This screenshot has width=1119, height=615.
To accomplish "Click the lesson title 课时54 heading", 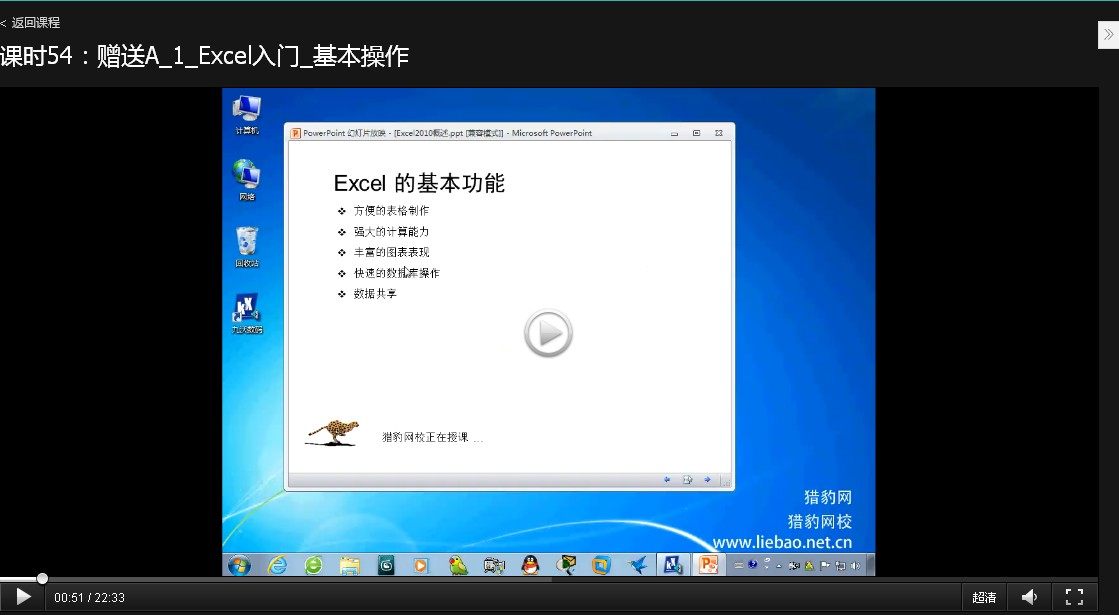I will click(204, 56).
